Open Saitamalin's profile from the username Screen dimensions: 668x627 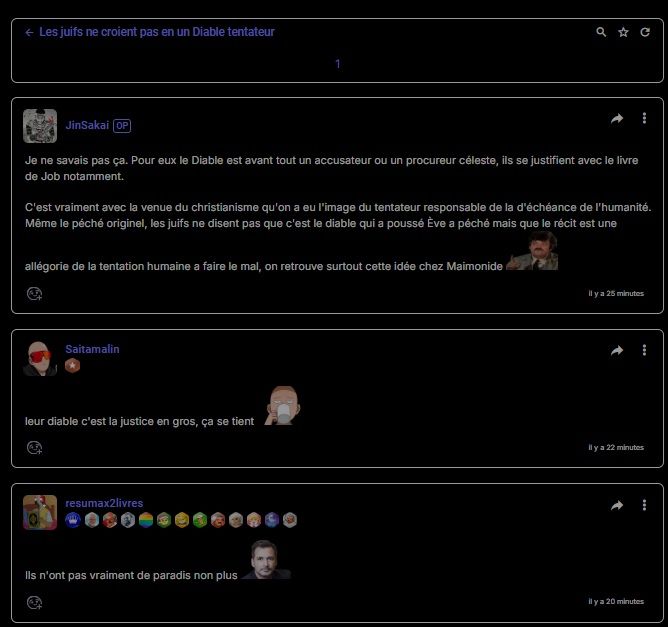92,349
